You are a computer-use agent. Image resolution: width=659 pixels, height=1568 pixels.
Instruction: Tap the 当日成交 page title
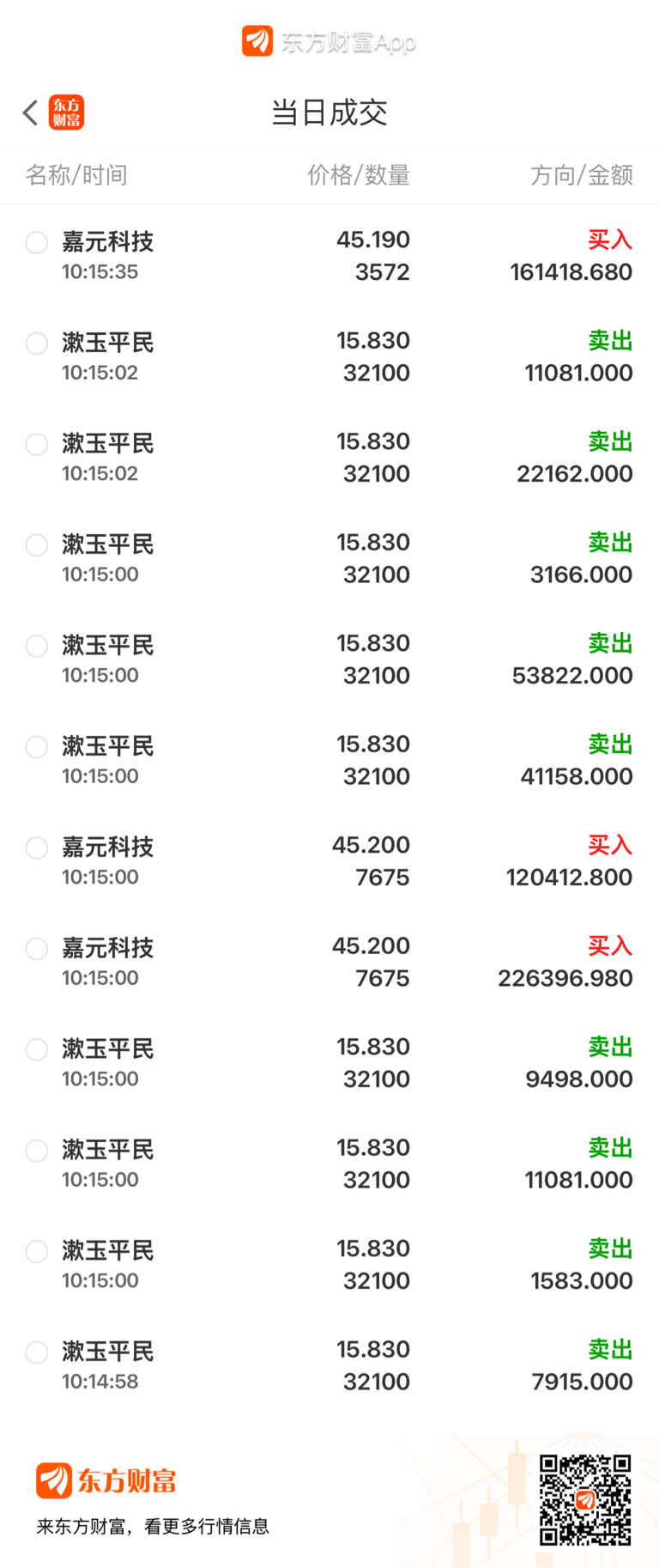[329, 112]
